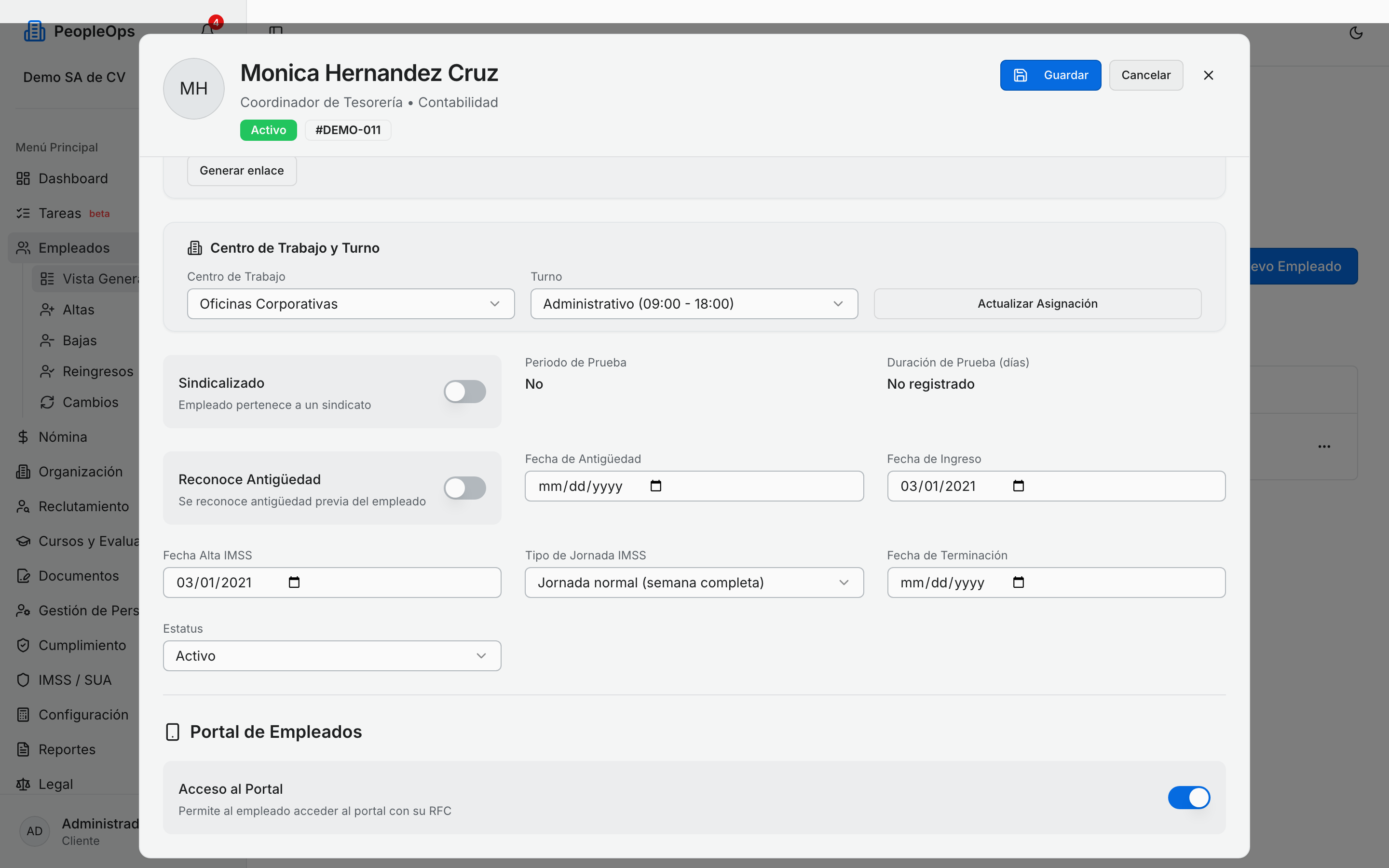The height and width of the screenshot is (868, 1389).
Task: Open the Centro de Trabajo dropdown
Action: [351, 304]
